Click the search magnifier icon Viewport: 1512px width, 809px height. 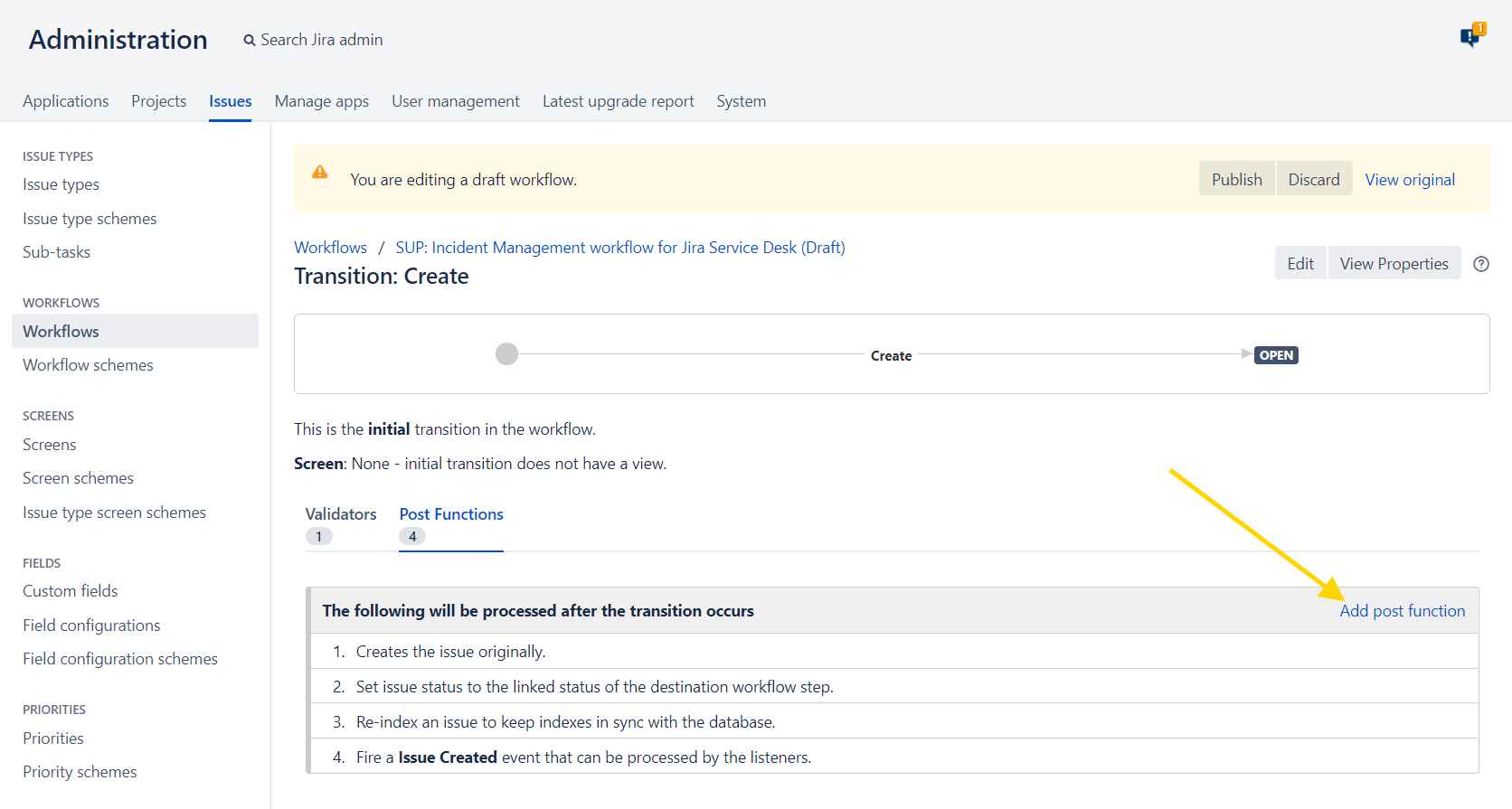pyautogui.click(x=250, y=41)
